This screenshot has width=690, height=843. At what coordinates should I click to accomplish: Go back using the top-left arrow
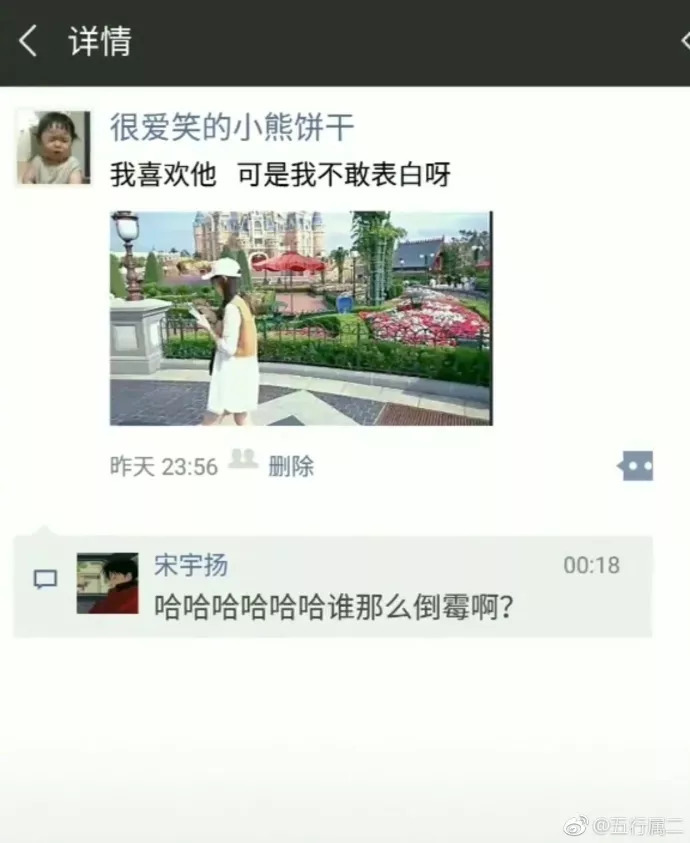[x=27, y=41]
